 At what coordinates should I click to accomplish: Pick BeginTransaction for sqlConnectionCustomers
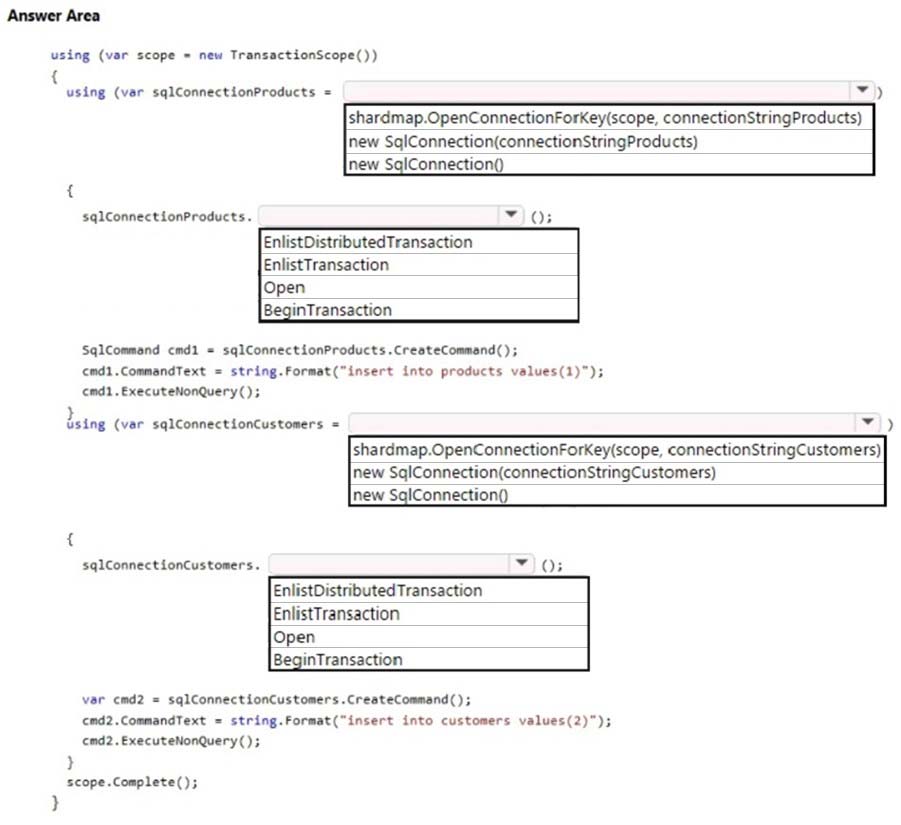[429, 660]
